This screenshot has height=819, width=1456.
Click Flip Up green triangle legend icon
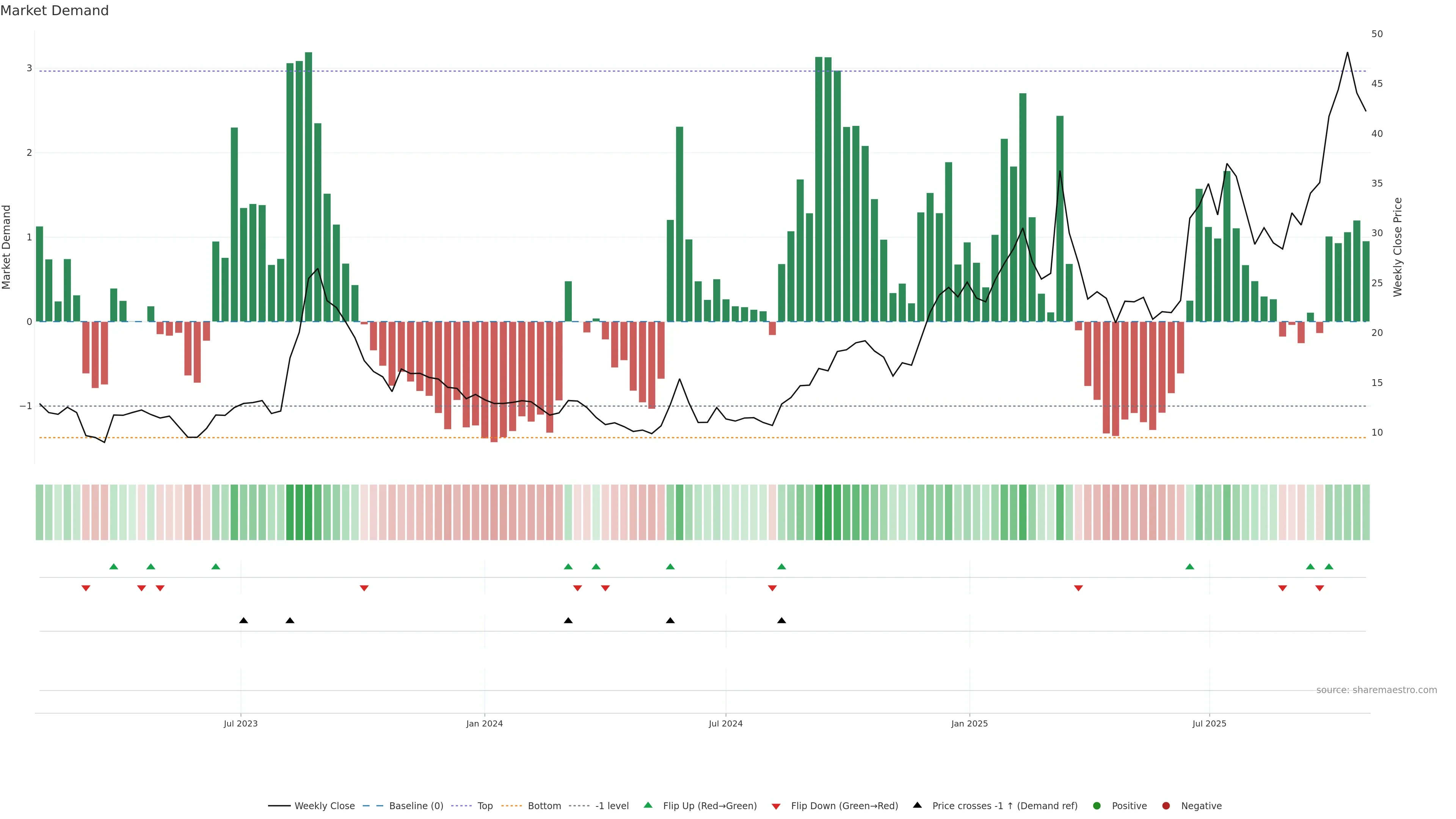[648, 805]
